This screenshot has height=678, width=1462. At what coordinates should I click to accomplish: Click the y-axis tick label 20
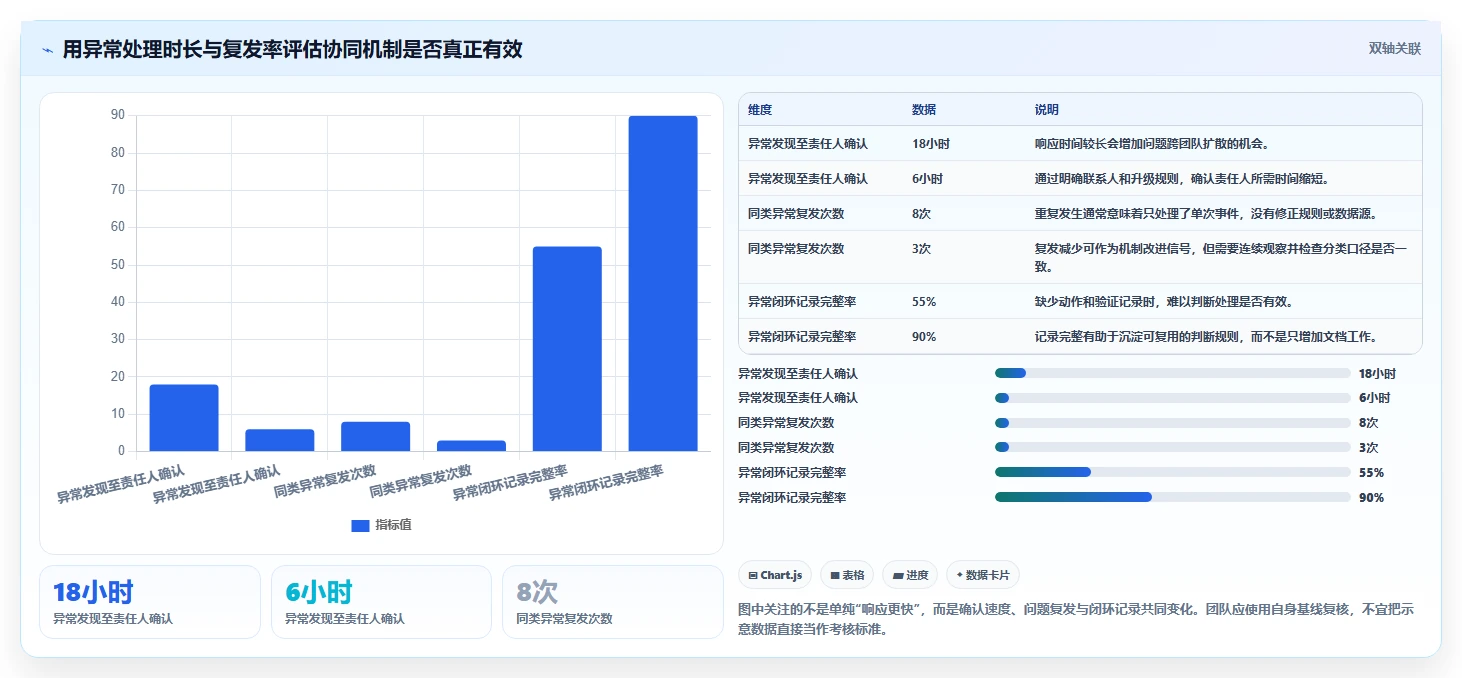click(118, 377)
